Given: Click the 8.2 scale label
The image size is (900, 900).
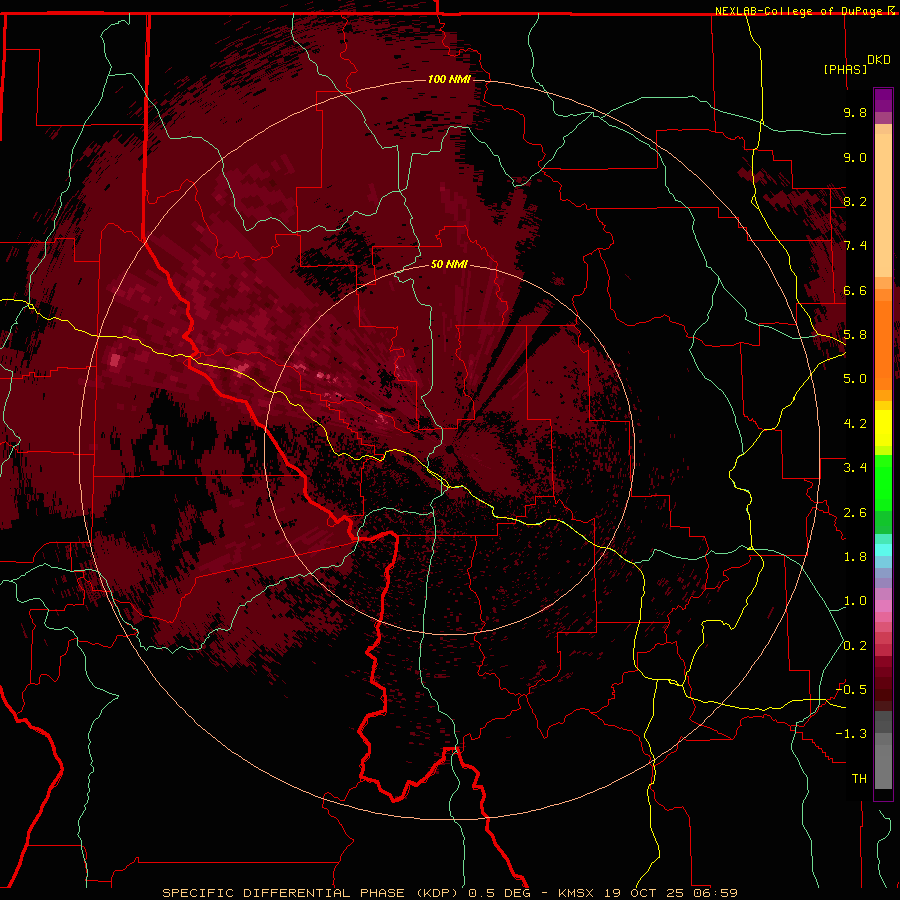Looking at the screenshot, I should click(855, 201).
